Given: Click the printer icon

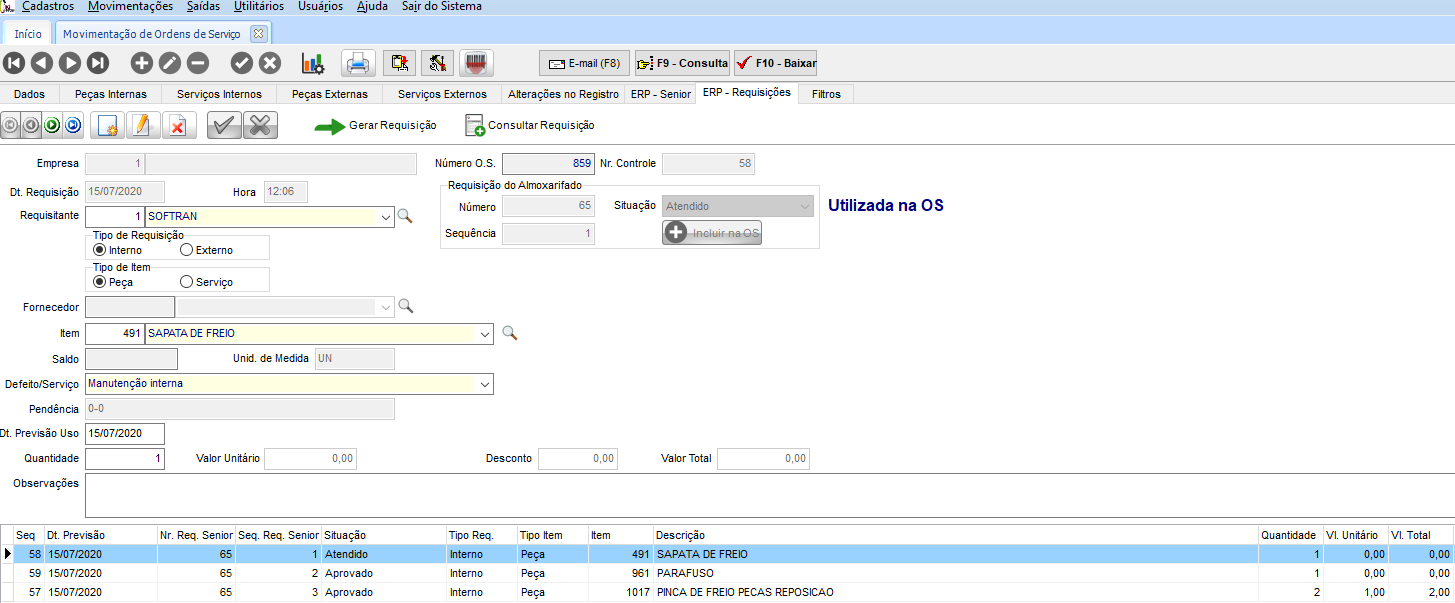Looking at the screenshot, I should click(x=358, y=63).
